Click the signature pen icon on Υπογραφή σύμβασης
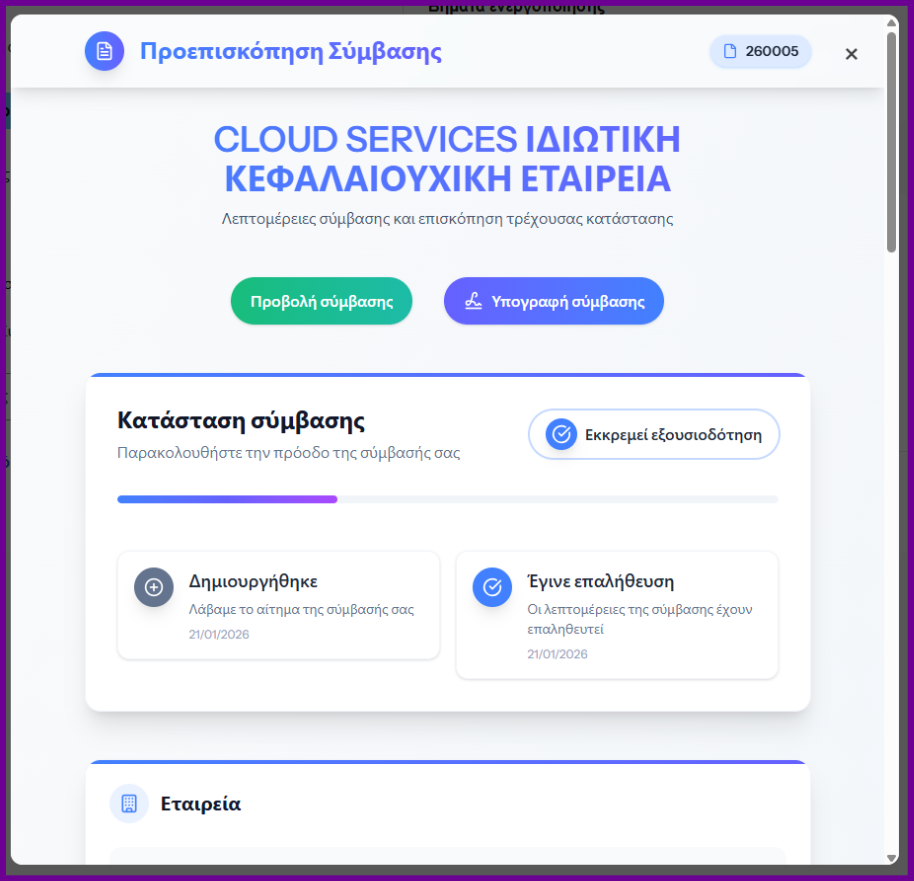914x881 pixels. pyautogui.click(x=474, y=301)
